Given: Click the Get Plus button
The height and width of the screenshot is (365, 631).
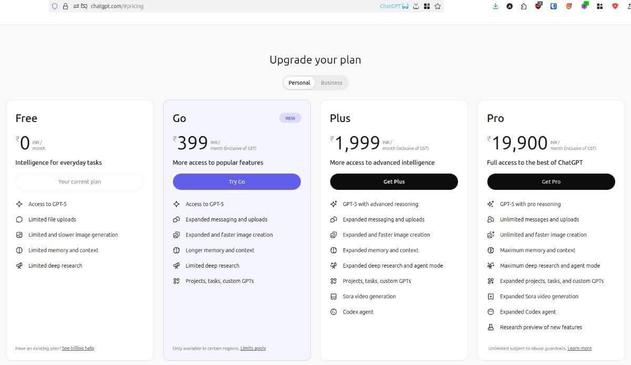Looking at the screenshot, I should click(x=394, y=182).
